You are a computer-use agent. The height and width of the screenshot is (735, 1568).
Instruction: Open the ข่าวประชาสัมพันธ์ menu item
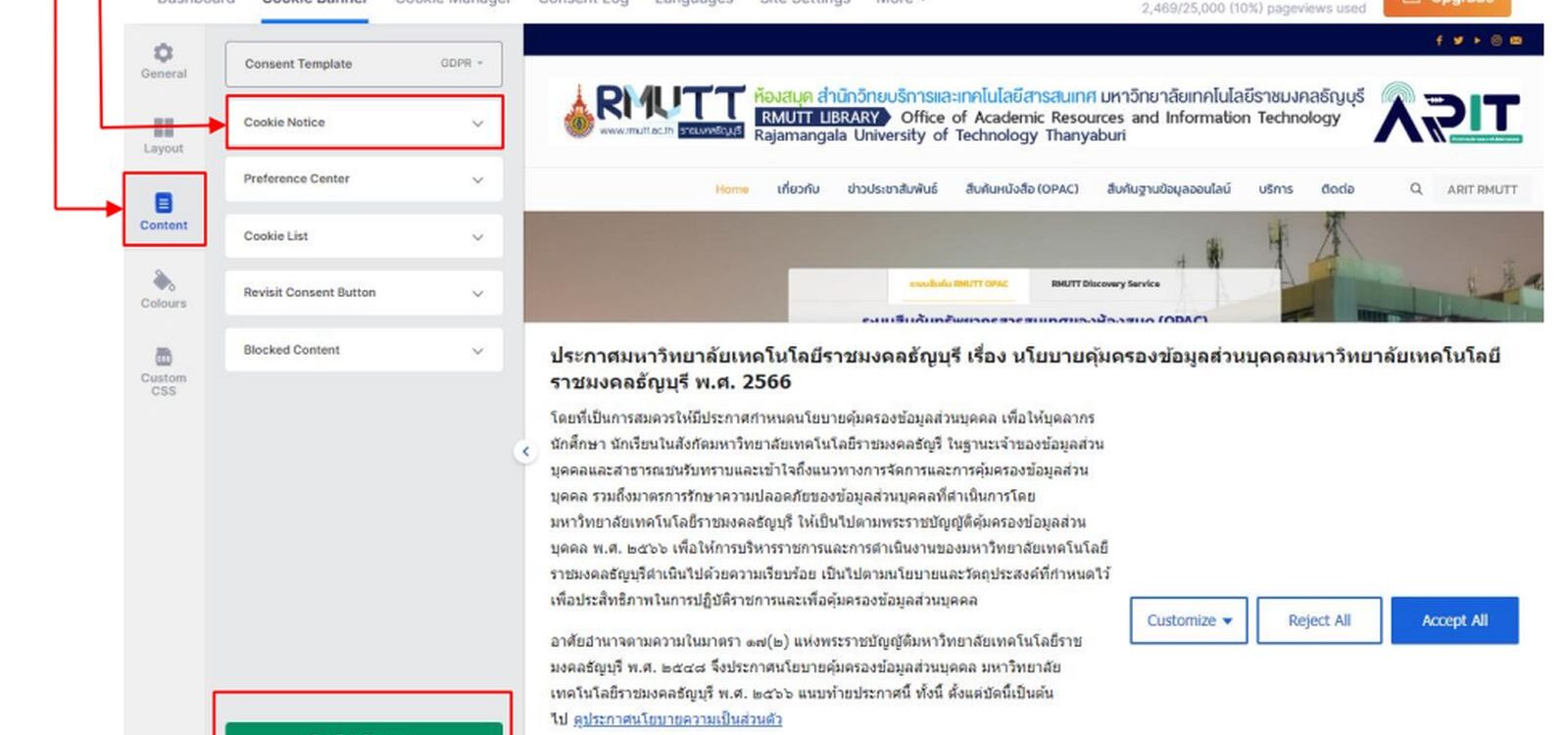[x=893, y=189]
